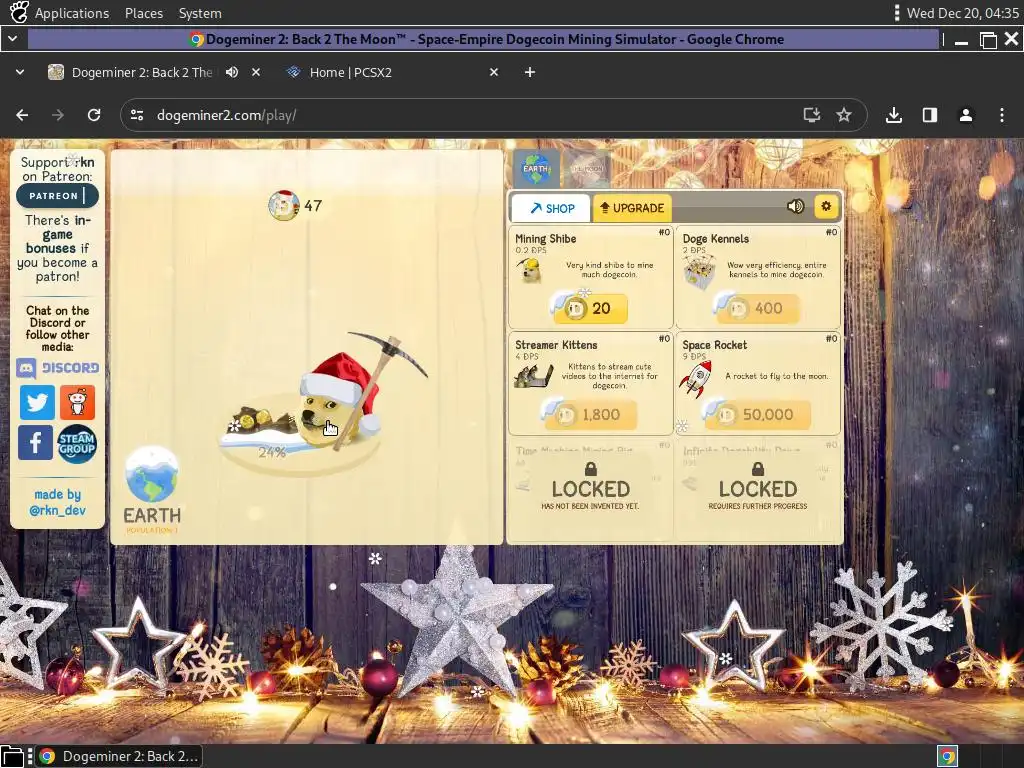
Task: Switch to the SHOP tab
Action: pos(552,208)
